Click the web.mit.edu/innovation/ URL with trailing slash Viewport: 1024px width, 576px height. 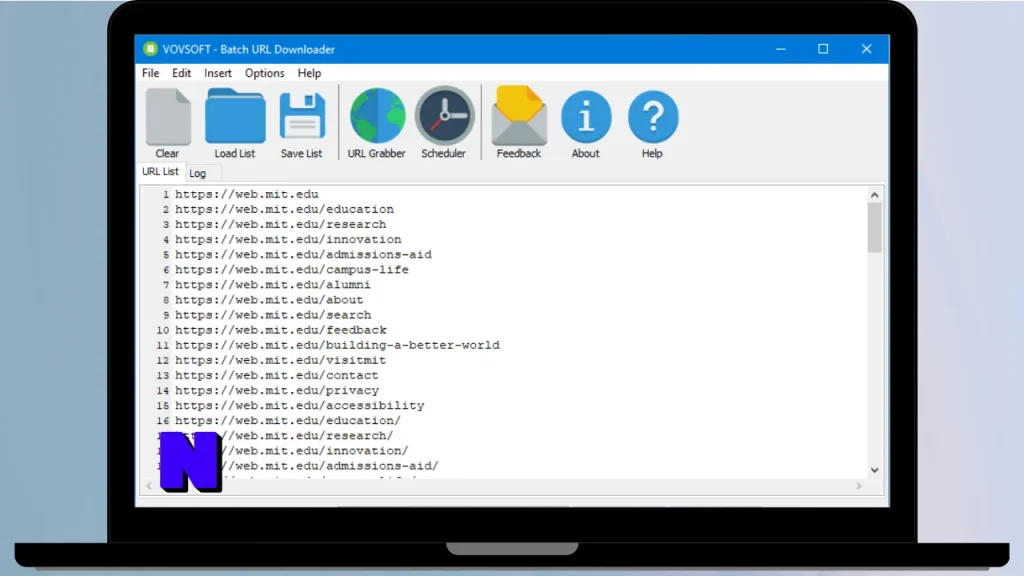pos(315,451)
